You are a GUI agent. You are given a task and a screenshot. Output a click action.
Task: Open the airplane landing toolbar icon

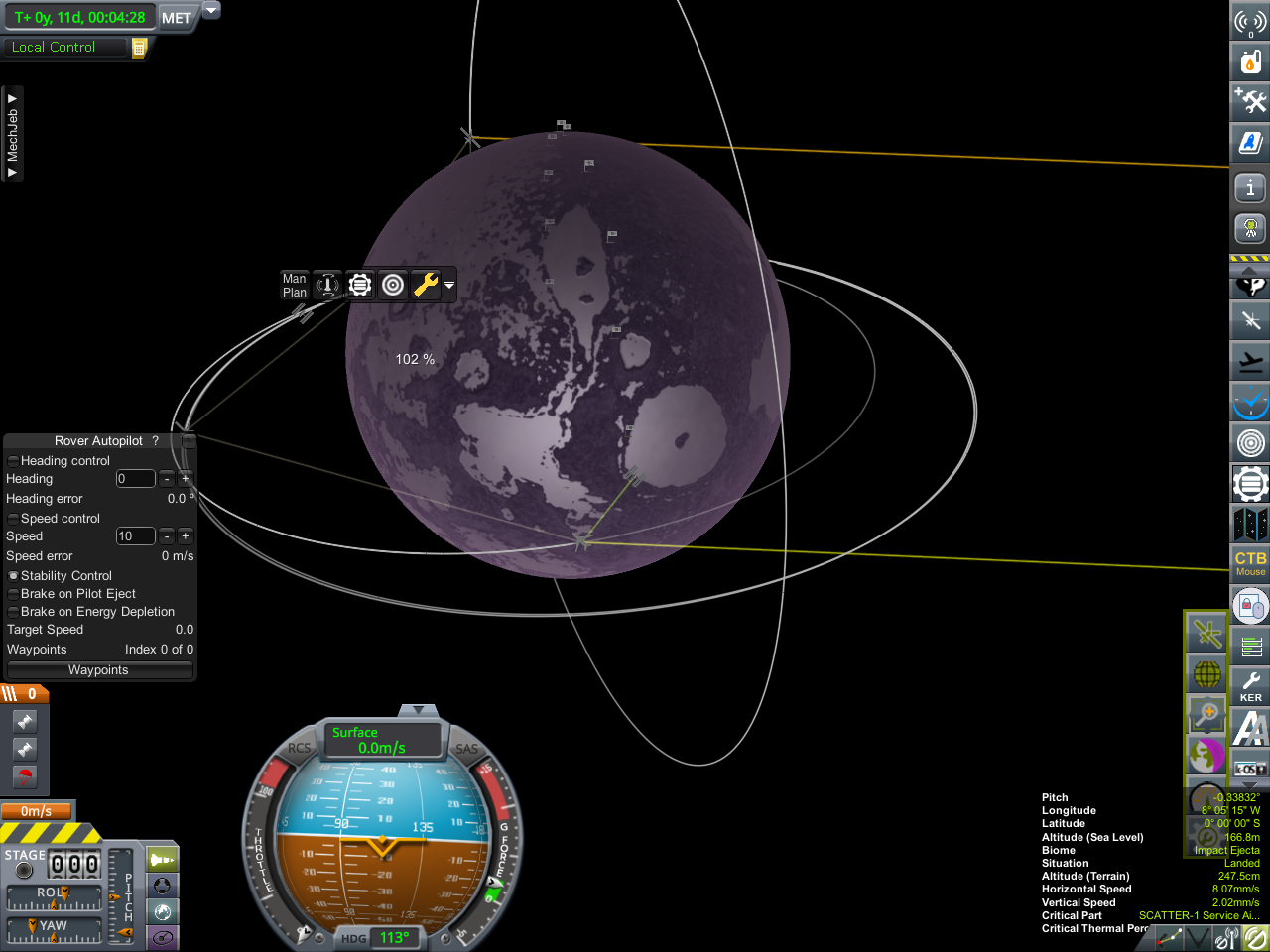[1250, 361]
